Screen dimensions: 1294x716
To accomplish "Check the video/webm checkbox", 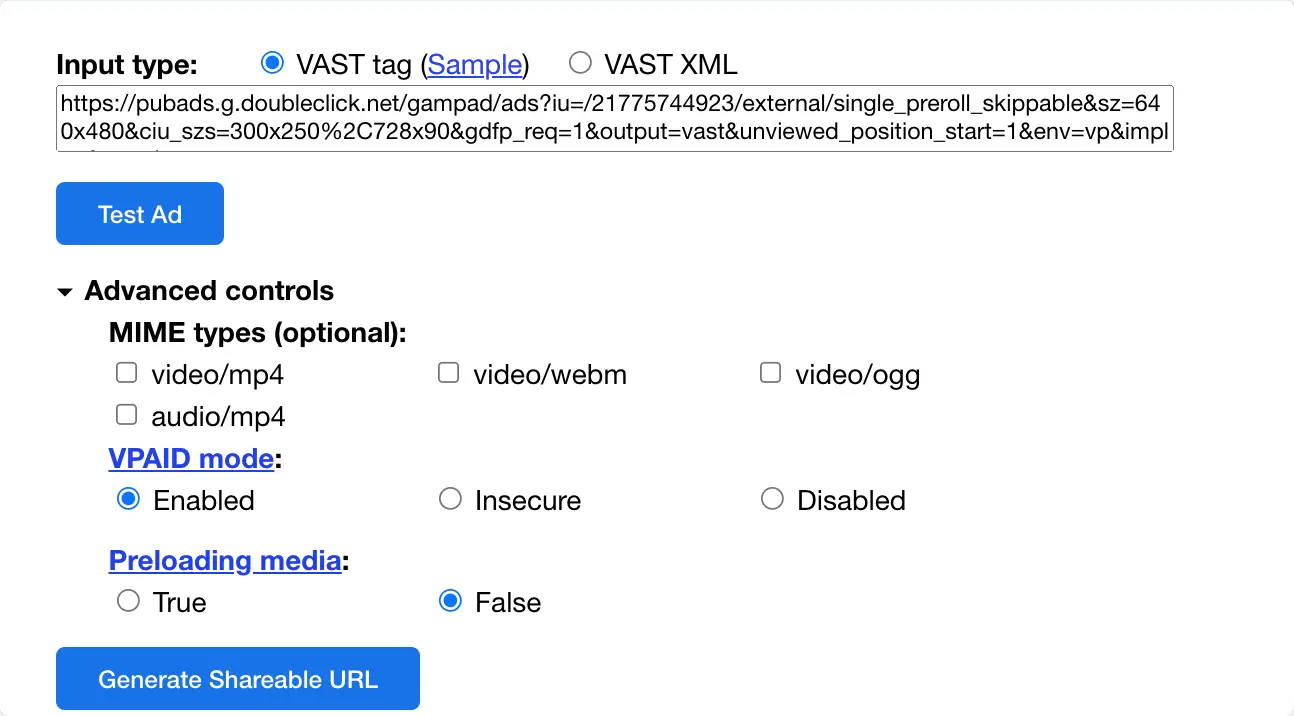I will (448, 372).
